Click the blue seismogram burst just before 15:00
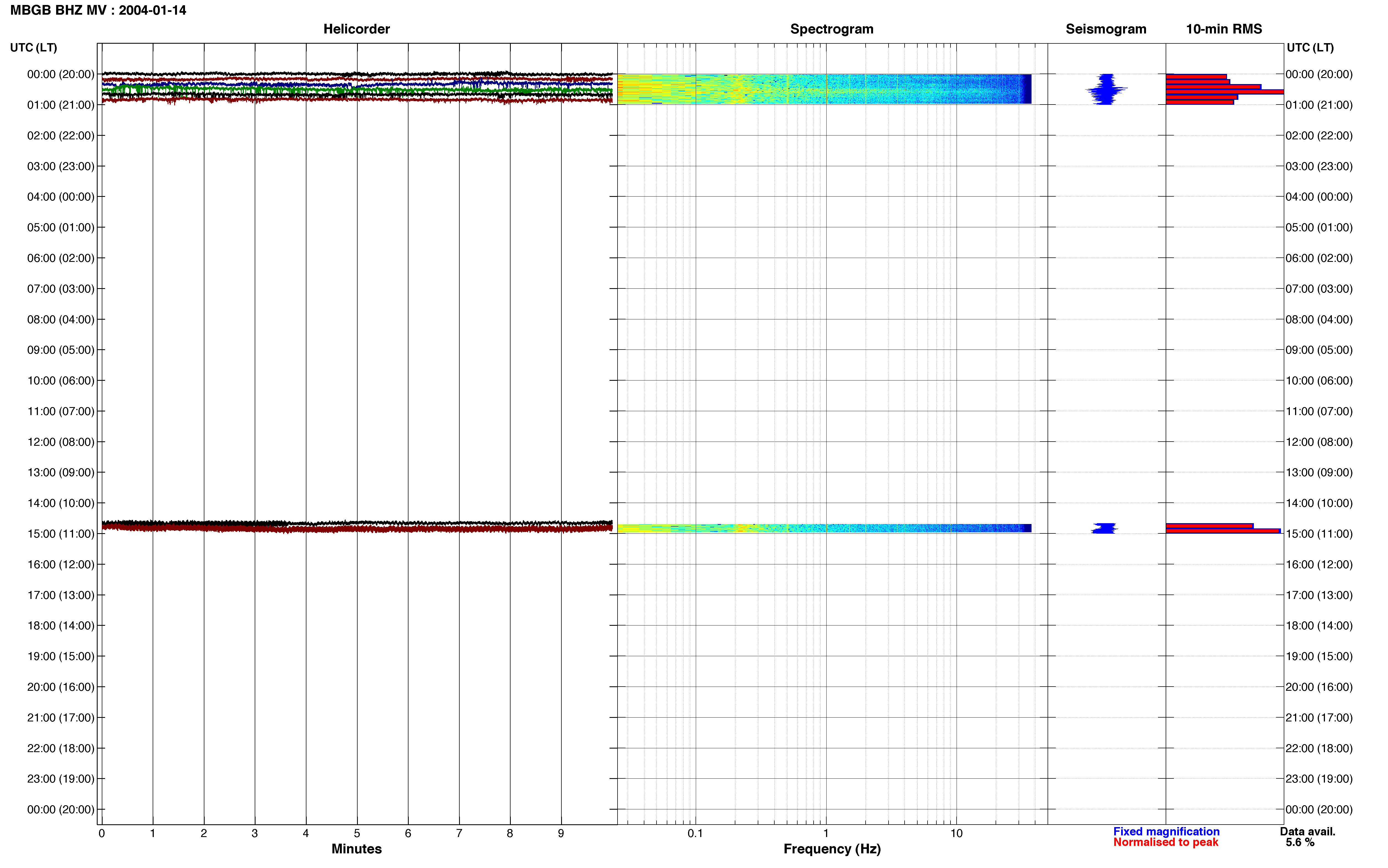The image size is (1388, 868). [x=1105, y=528]
